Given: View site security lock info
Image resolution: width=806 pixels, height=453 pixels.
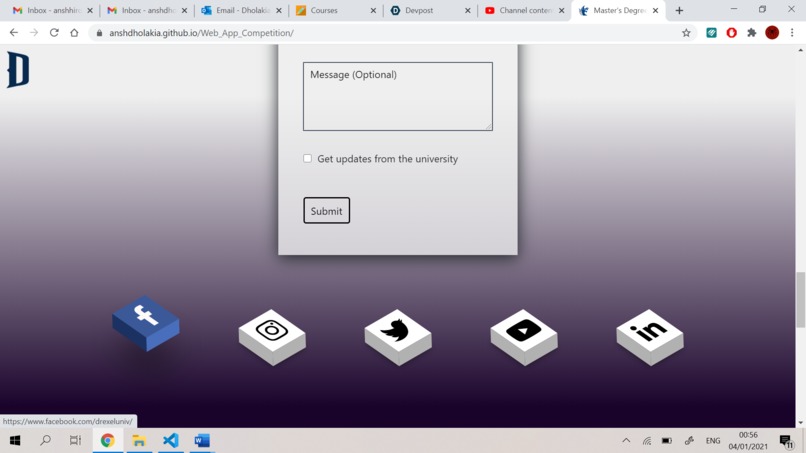Looking at the screenshot, I should (99, 33).
